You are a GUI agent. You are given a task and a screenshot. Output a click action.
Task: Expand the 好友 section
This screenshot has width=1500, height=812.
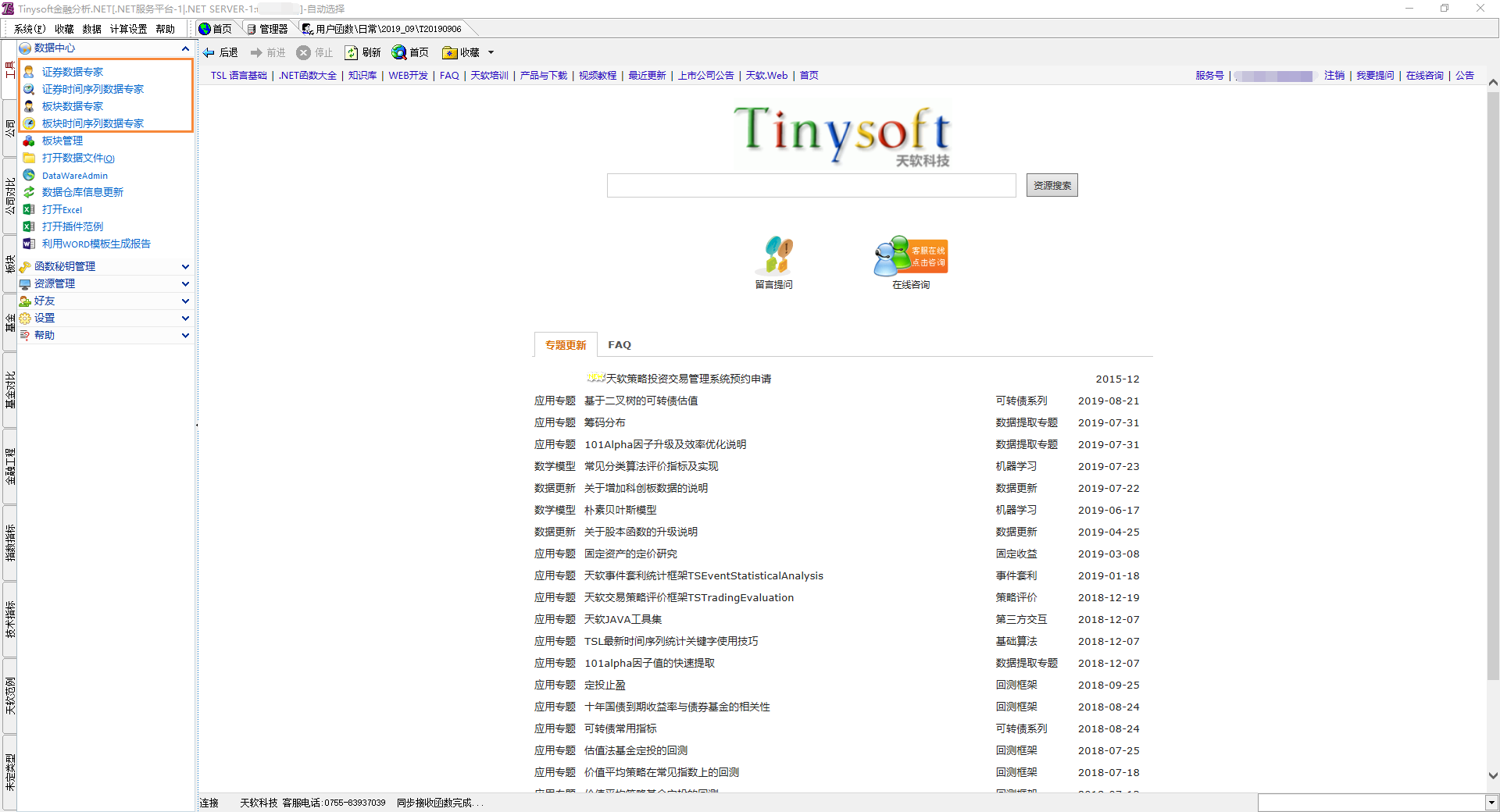tap(185, 301)
